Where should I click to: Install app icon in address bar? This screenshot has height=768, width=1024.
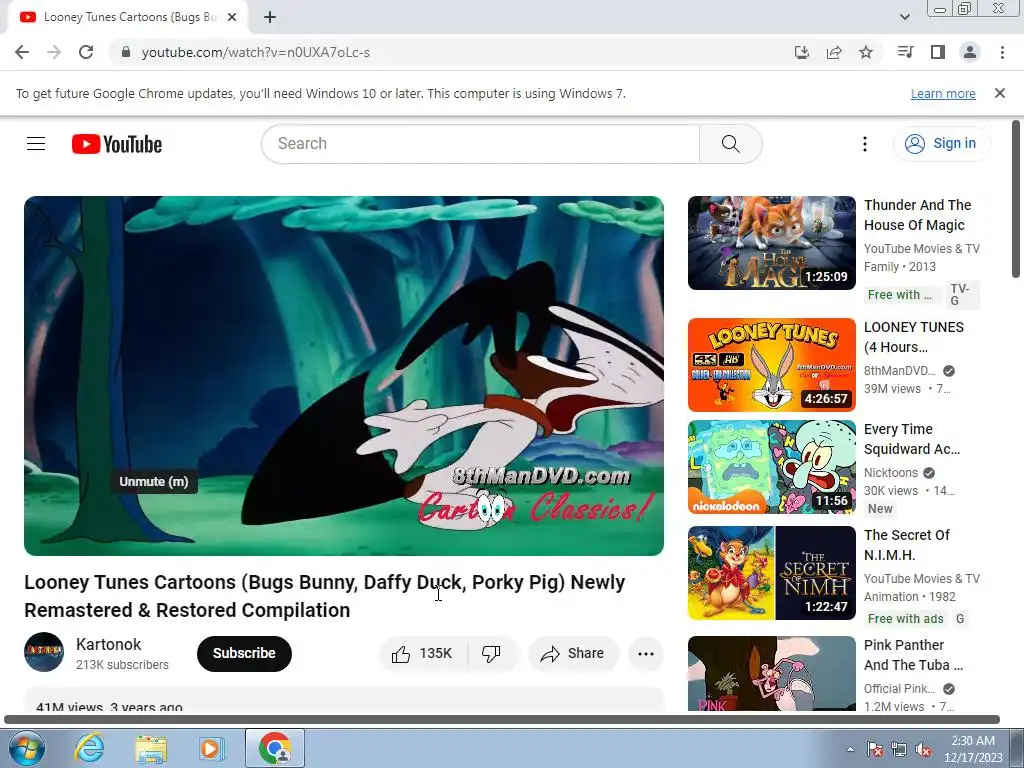click(x=801, y=52)
